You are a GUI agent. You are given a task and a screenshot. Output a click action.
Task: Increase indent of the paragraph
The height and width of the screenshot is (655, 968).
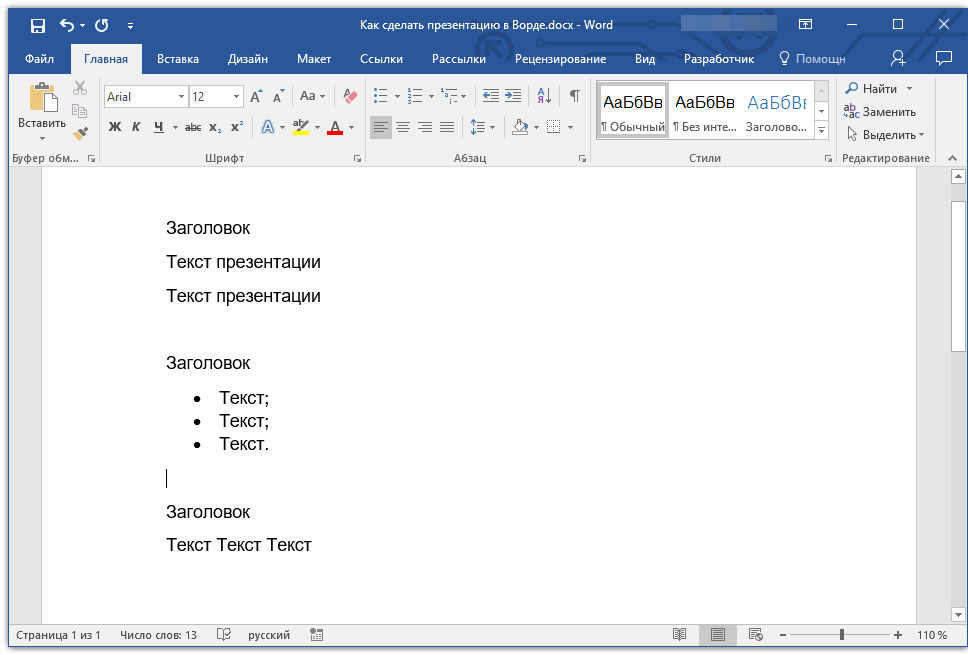click(x=513, y=96)
